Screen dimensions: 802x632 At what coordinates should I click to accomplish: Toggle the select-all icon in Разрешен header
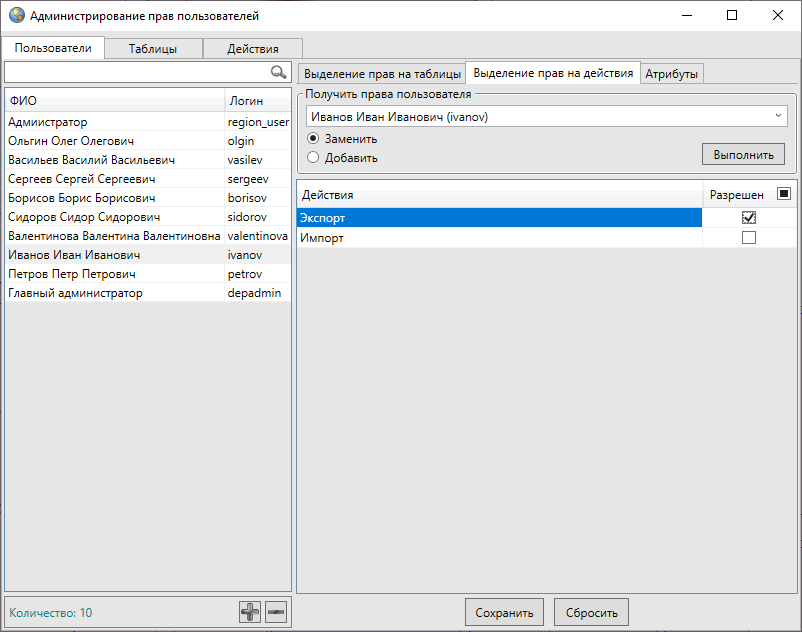784,195
